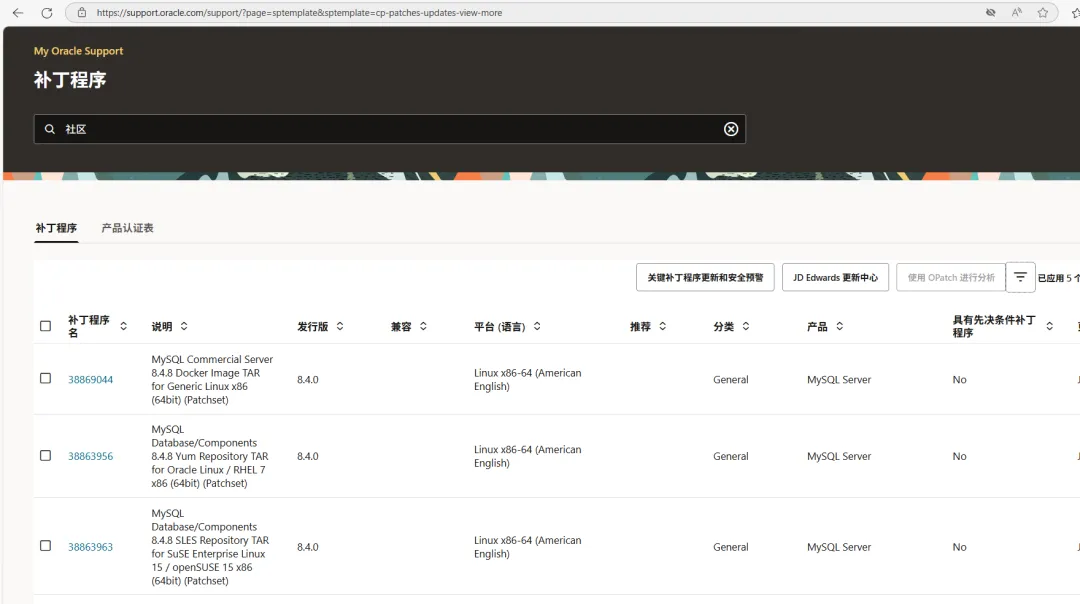This screenshot has height=604, width=1080.
Task: Click General category in row 38869044
Action: coord(731,379)
